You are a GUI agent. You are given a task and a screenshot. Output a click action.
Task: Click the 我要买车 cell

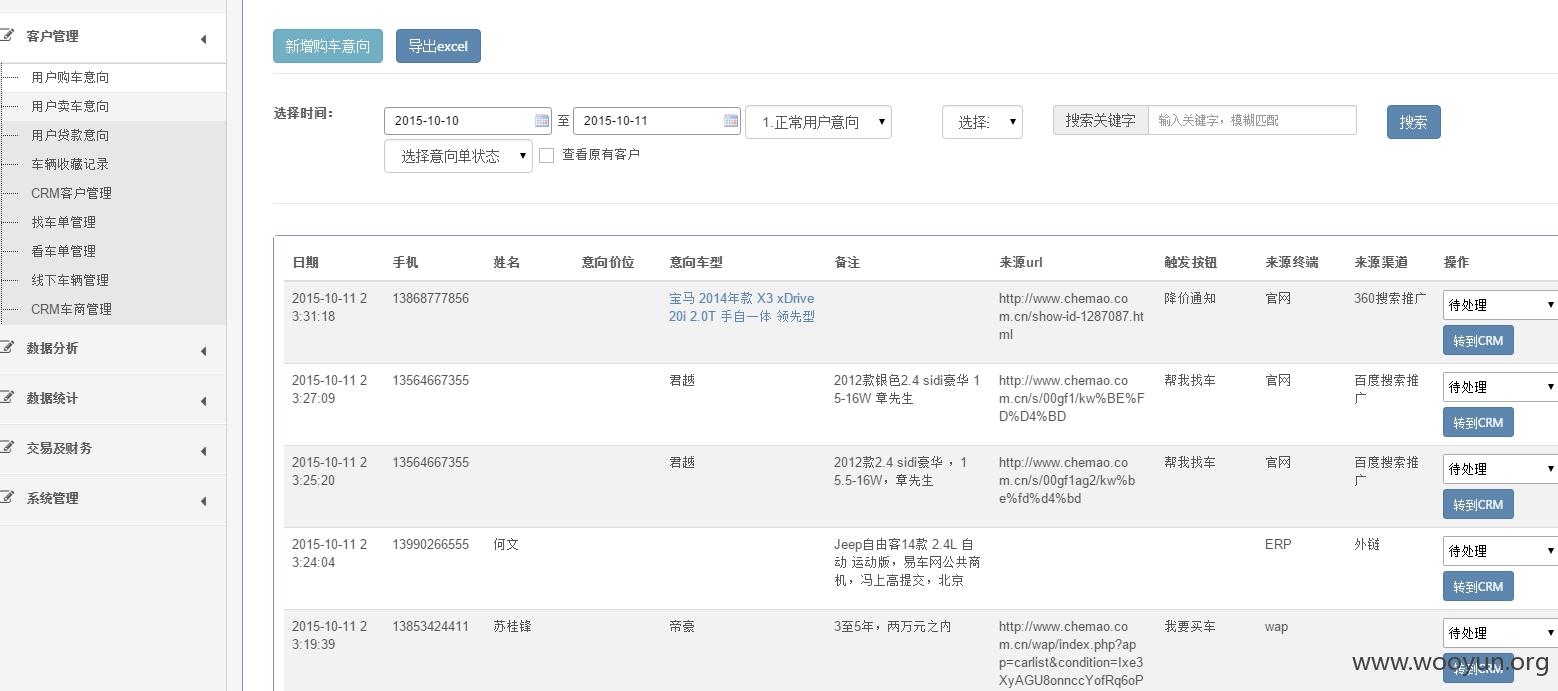pos(1190,627)
